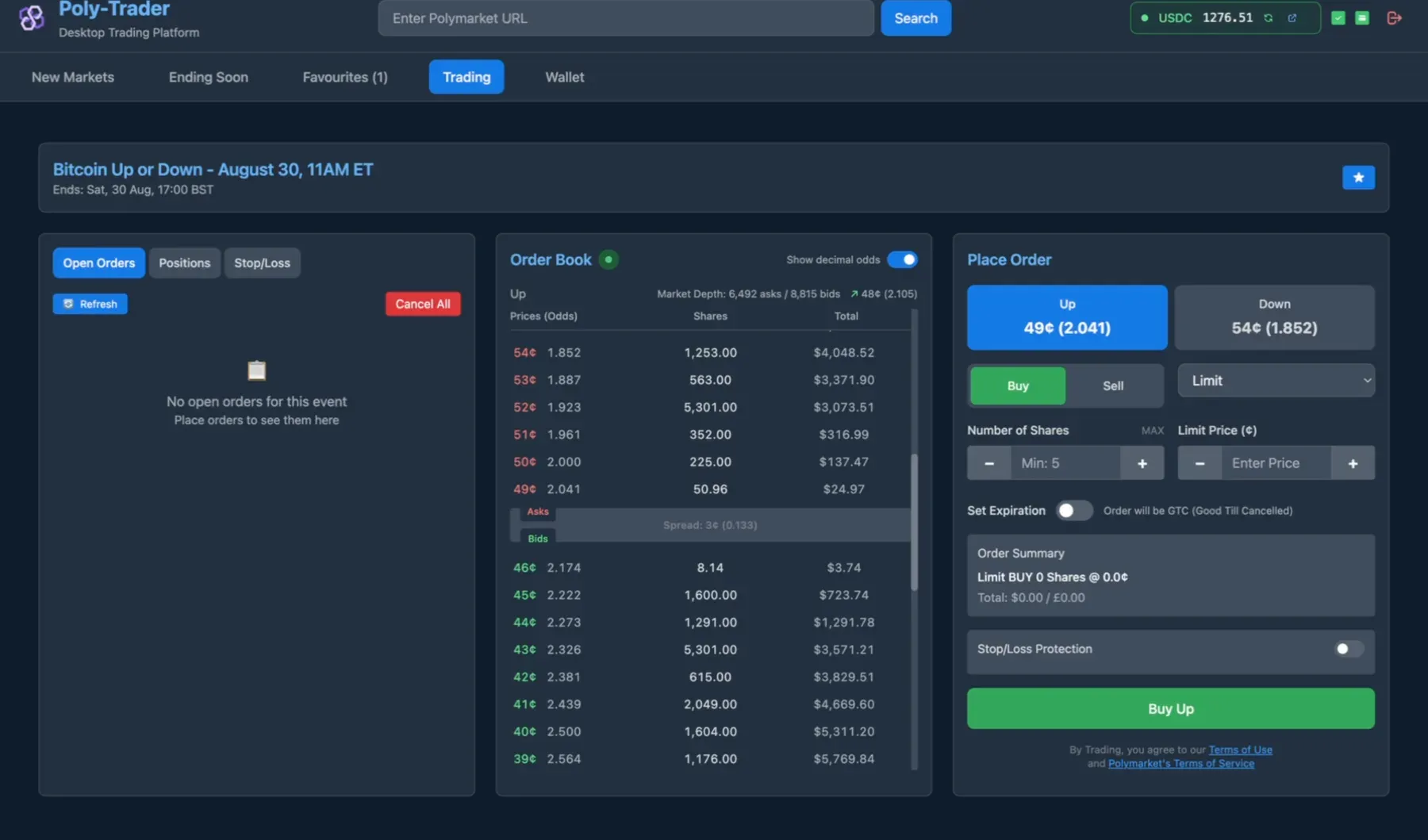Click Refresh in the open orders panel
The height and width of the screenshot is (840, 1428).
90,304
